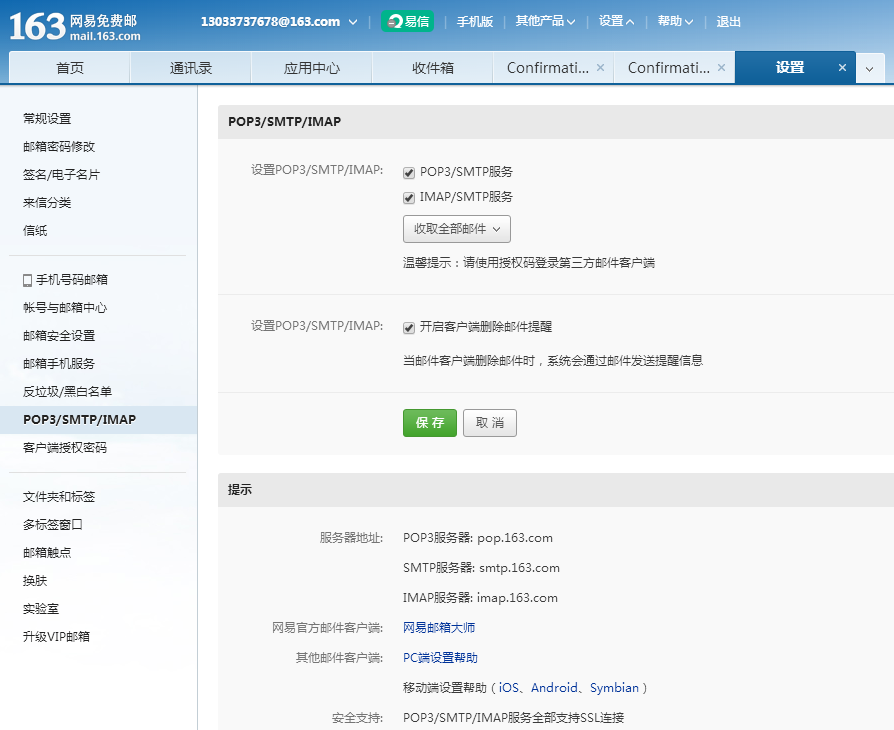Uncheck the POP3/SMTP服务 checkbox

tap(408, 172)
